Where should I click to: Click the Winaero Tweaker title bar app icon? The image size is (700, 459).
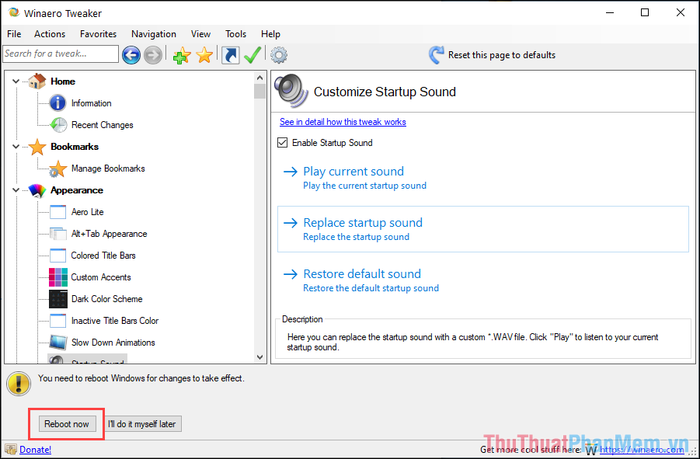[x=14, y=13]
